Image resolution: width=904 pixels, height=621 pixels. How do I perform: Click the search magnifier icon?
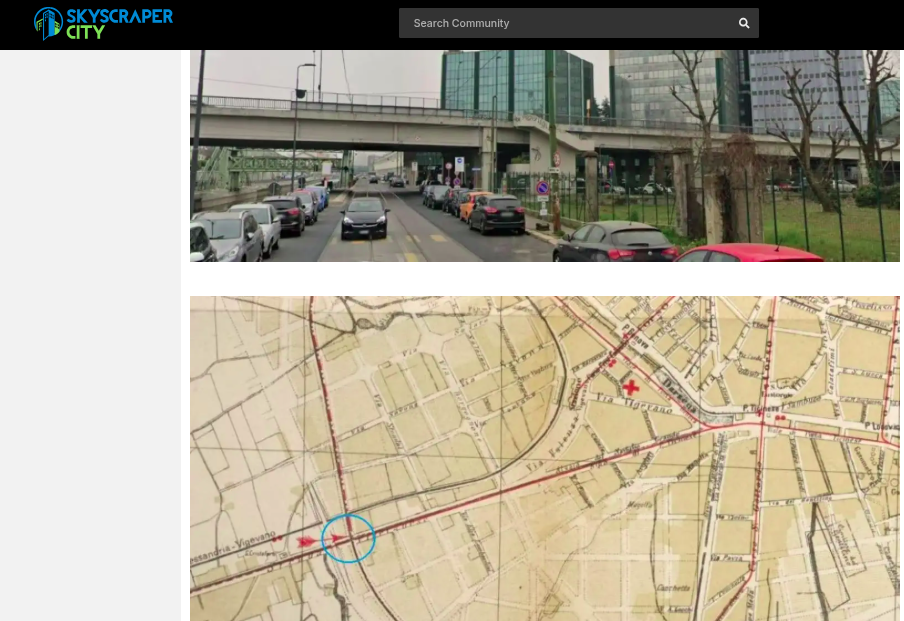744,23
